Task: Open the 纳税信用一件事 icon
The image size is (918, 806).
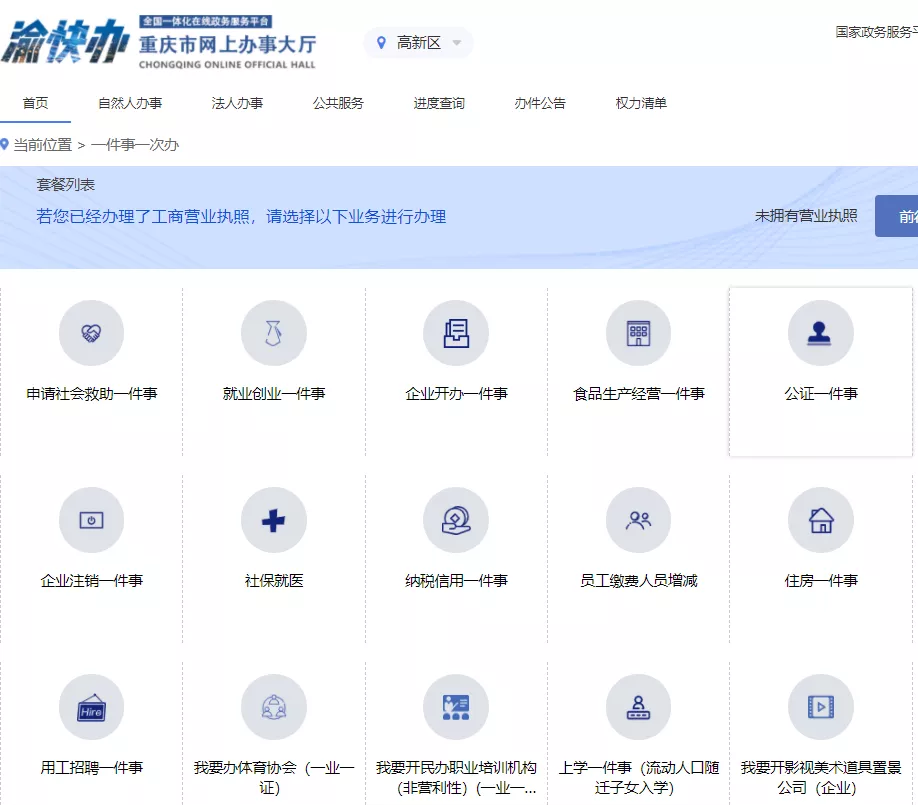Action: [x=456, y=520]
